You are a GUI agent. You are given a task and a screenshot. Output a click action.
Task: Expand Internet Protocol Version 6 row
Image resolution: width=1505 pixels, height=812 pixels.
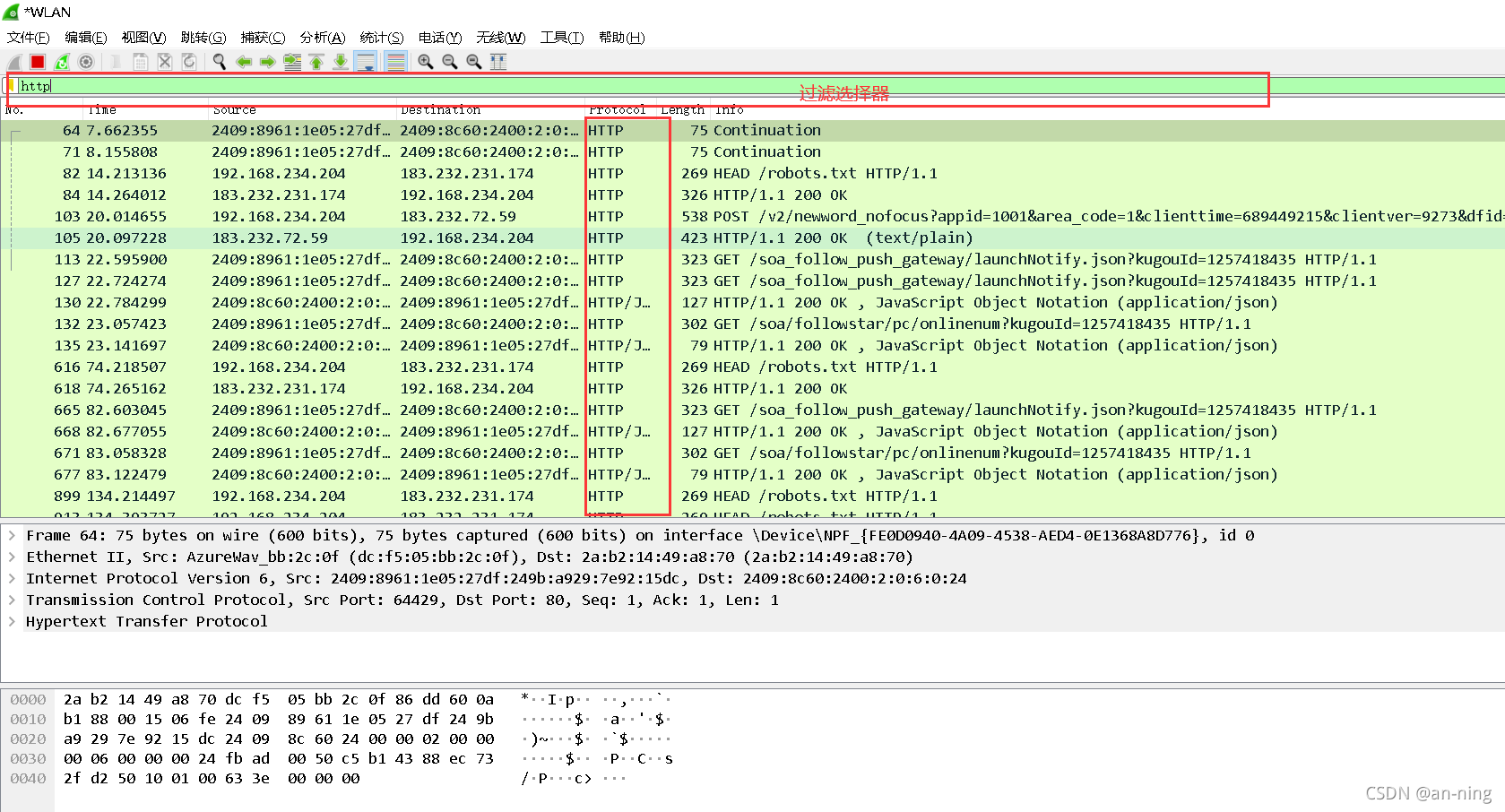click(x=12, y=578)
